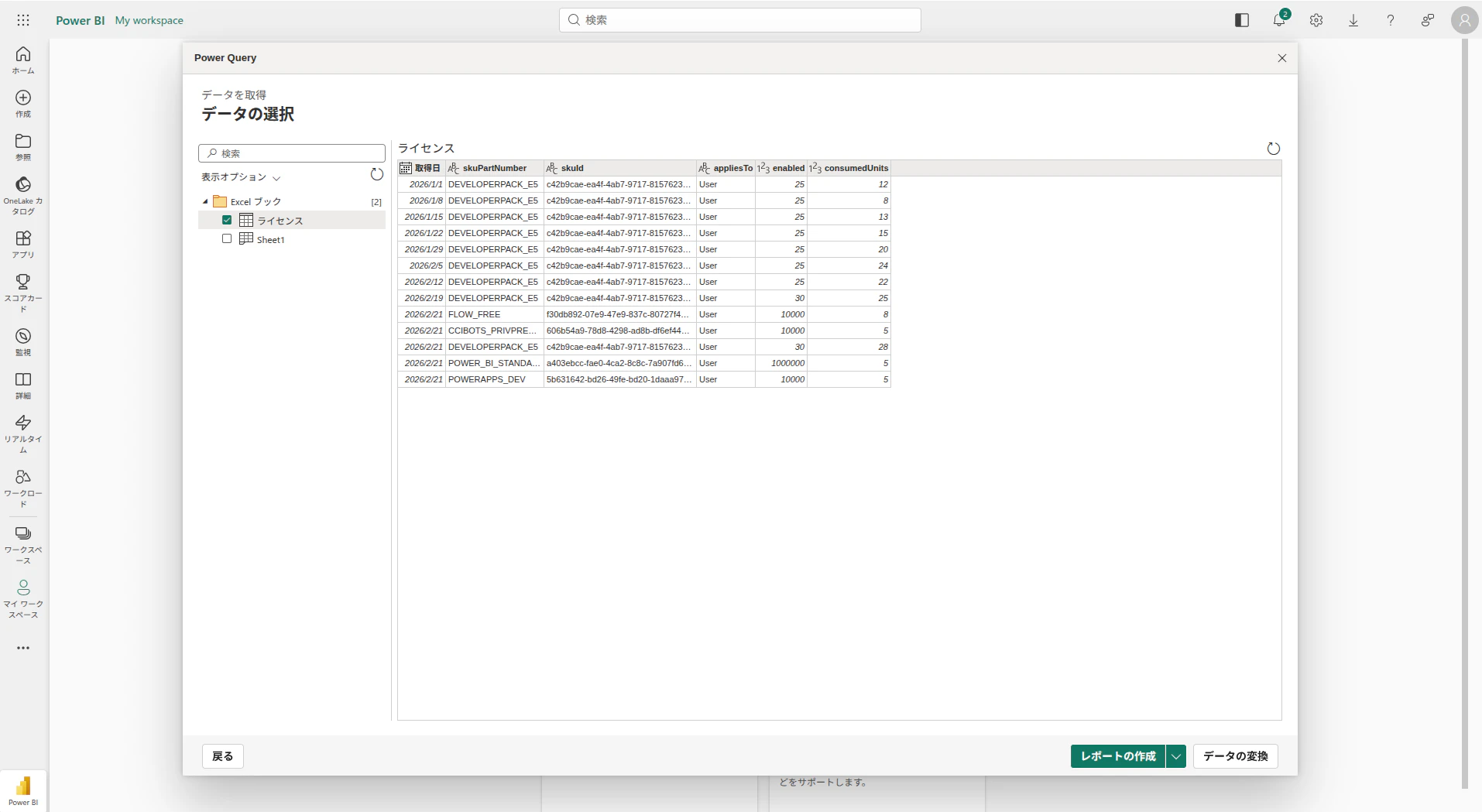Click the FLOW_FREE cell
The image size is (1482, 812).
[494, 314]
